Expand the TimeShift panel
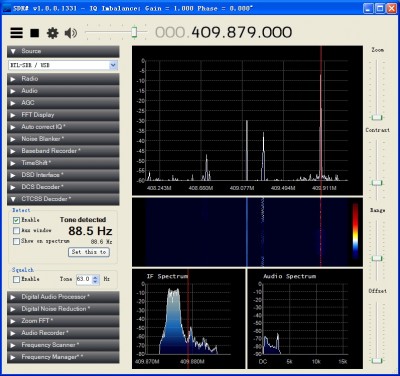The height and width of the screenshot is (376, 400). click(63, 163)
